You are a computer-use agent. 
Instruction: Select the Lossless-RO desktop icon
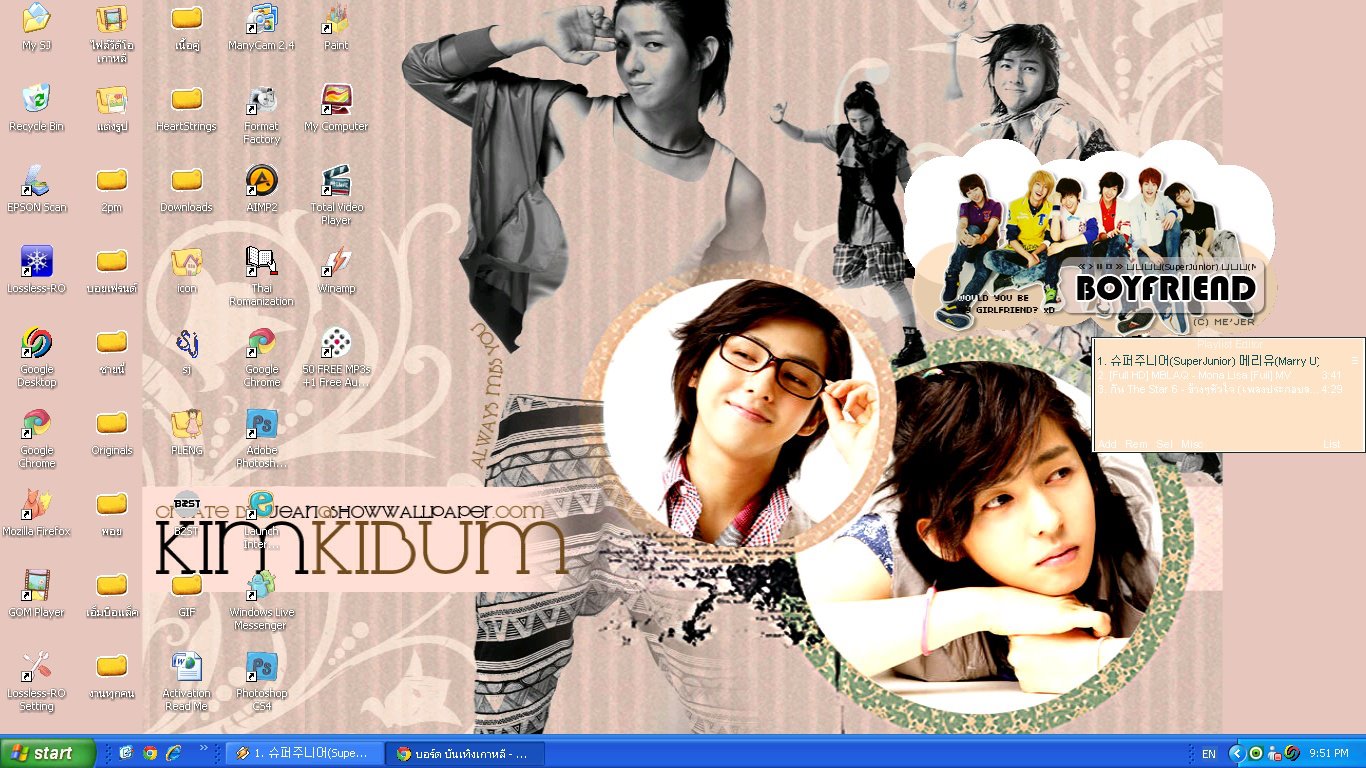click(37, 270)
